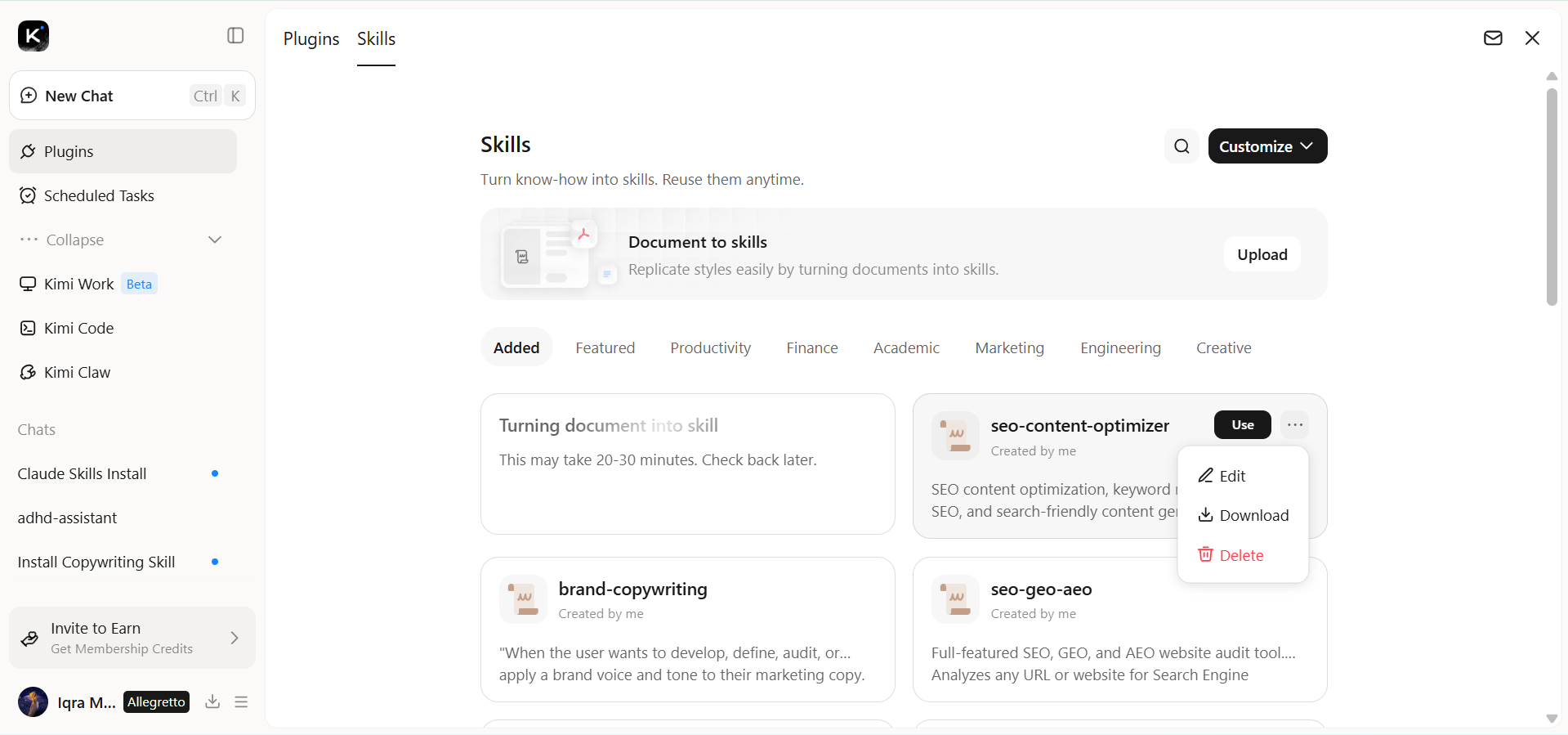Click the download app icon near profile
1568x735 pixels.
pos(212,701)
